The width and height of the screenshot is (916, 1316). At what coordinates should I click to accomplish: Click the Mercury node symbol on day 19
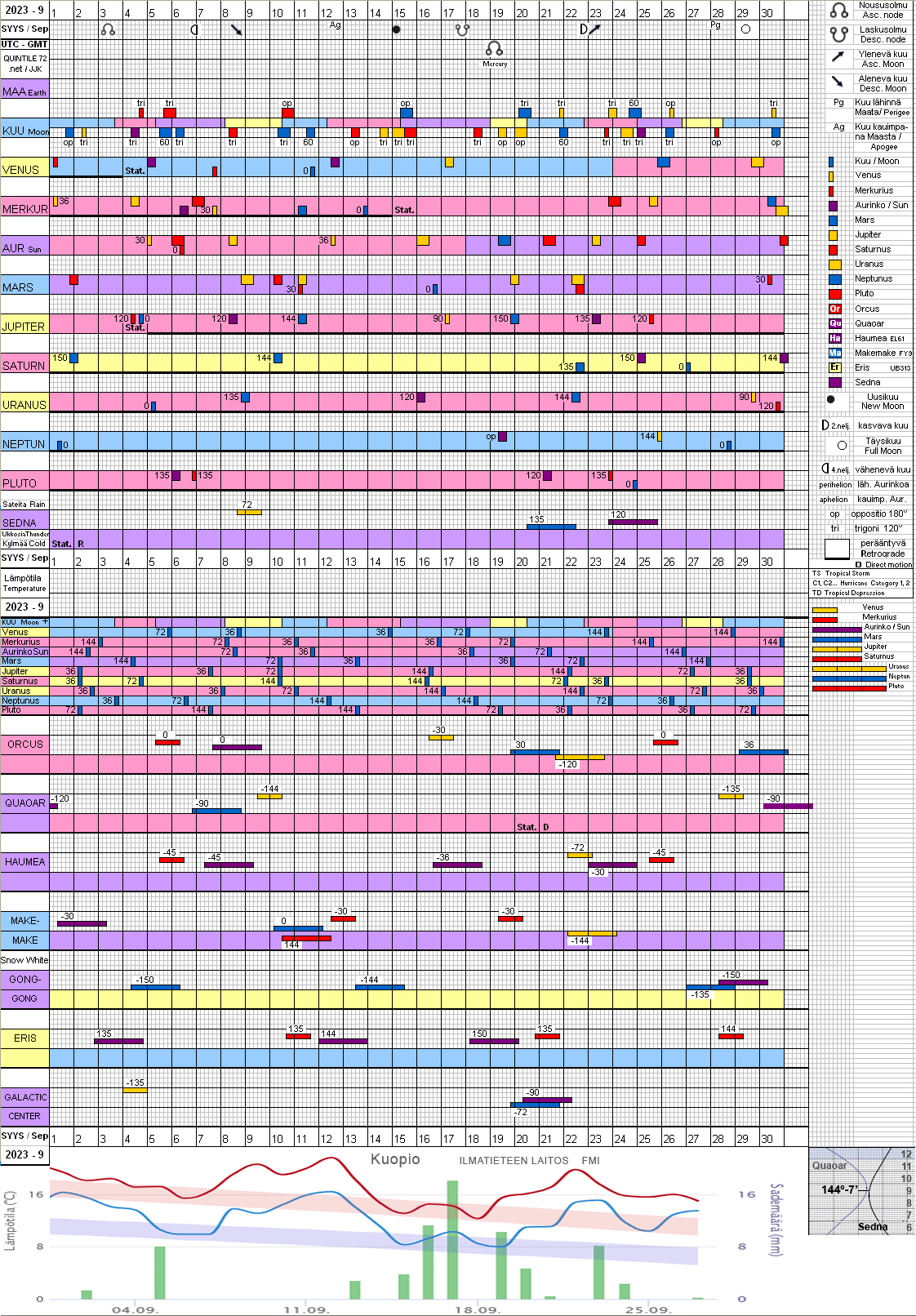tap(494, 49)
